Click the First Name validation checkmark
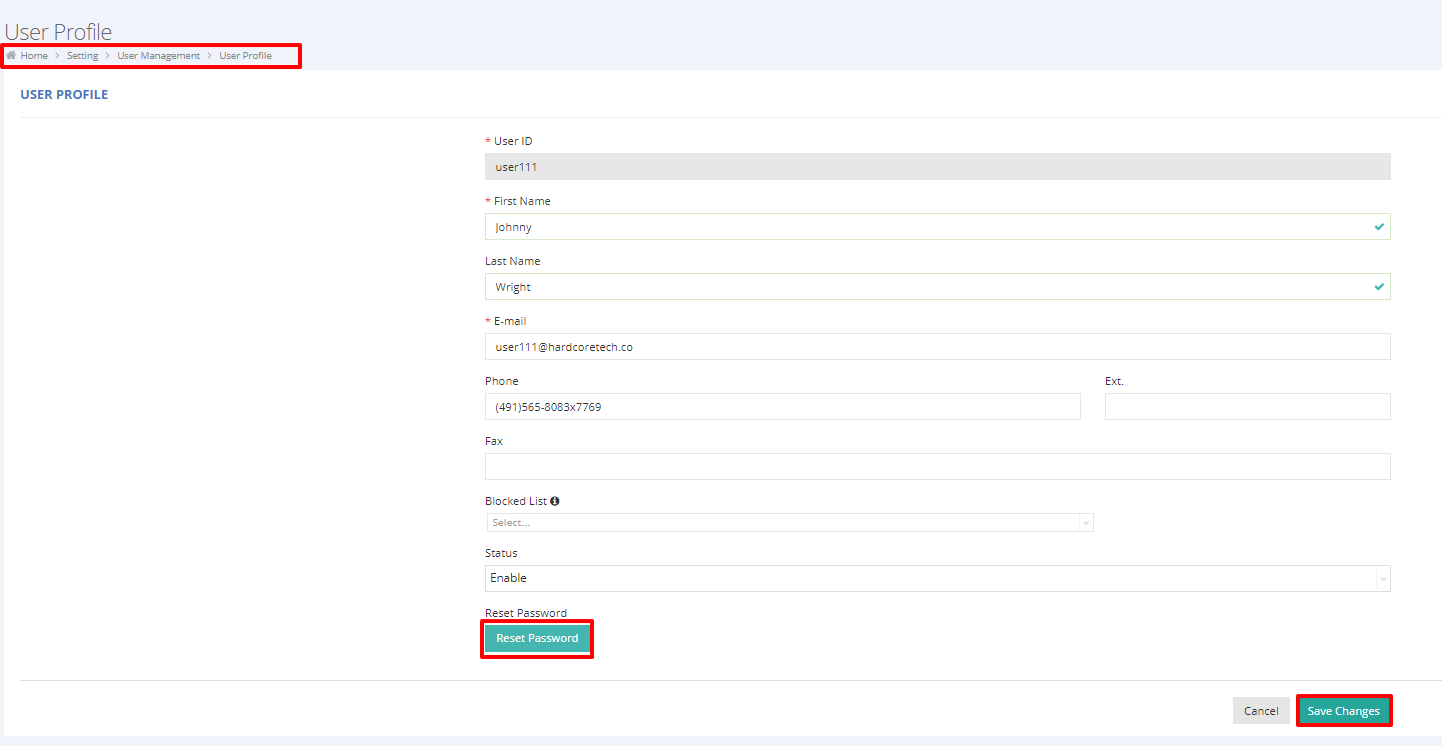The image size is (1442, 746). tap(1379, 227)
